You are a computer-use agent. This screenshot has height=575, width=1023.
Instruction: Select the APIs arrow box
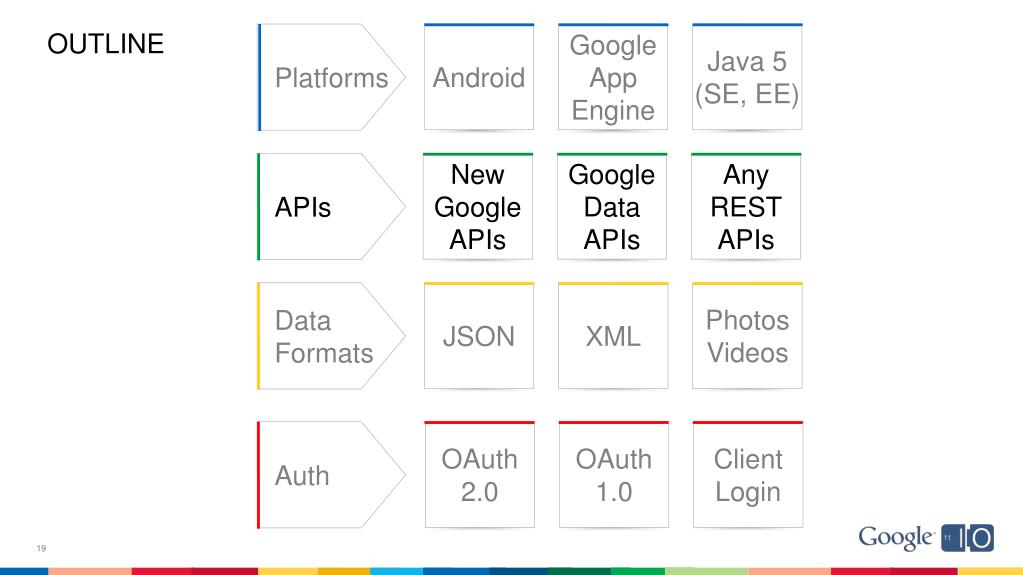[x=331, y=206]
